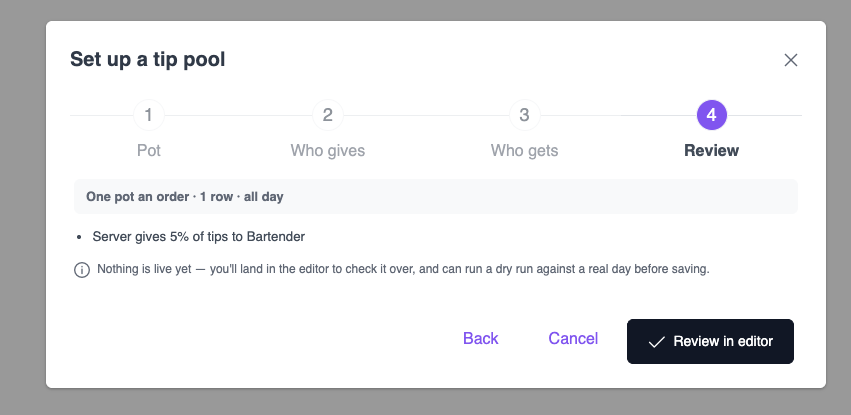Cancel the tip pool setup
Image resolution: width=851 pixels, height=415 pixels.
[573, 339]
